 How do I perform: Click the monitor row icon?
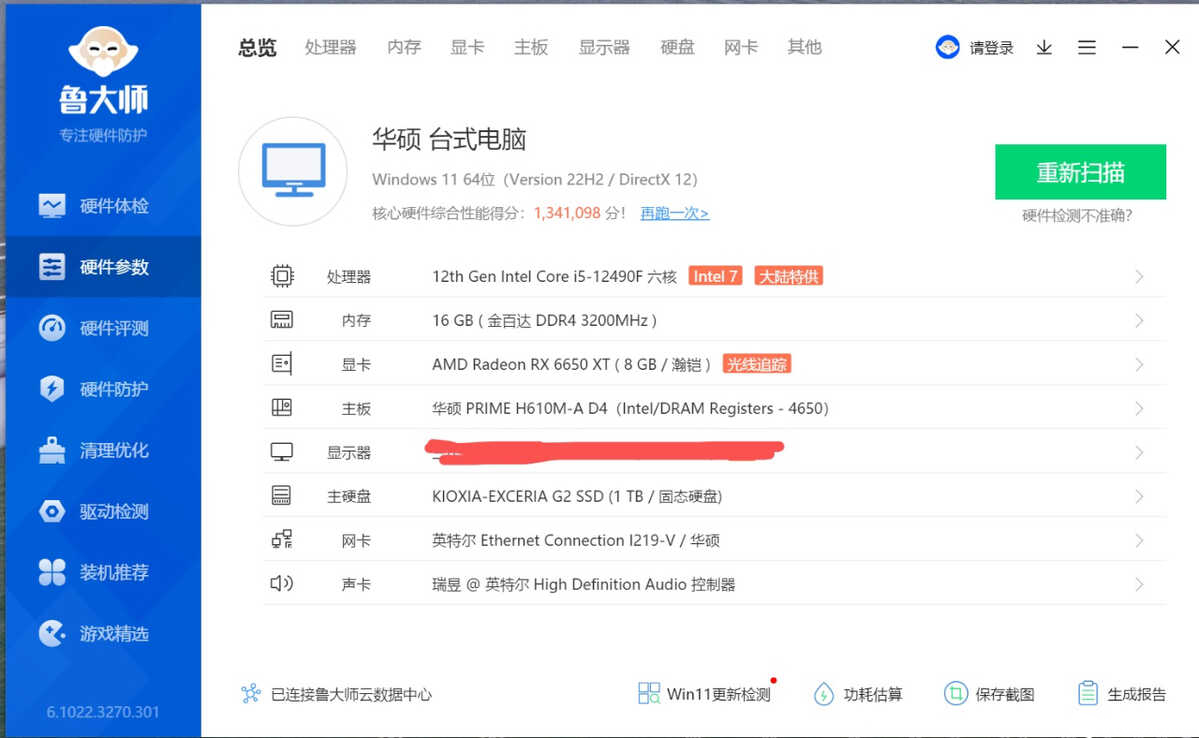click(x=281, y=452)
